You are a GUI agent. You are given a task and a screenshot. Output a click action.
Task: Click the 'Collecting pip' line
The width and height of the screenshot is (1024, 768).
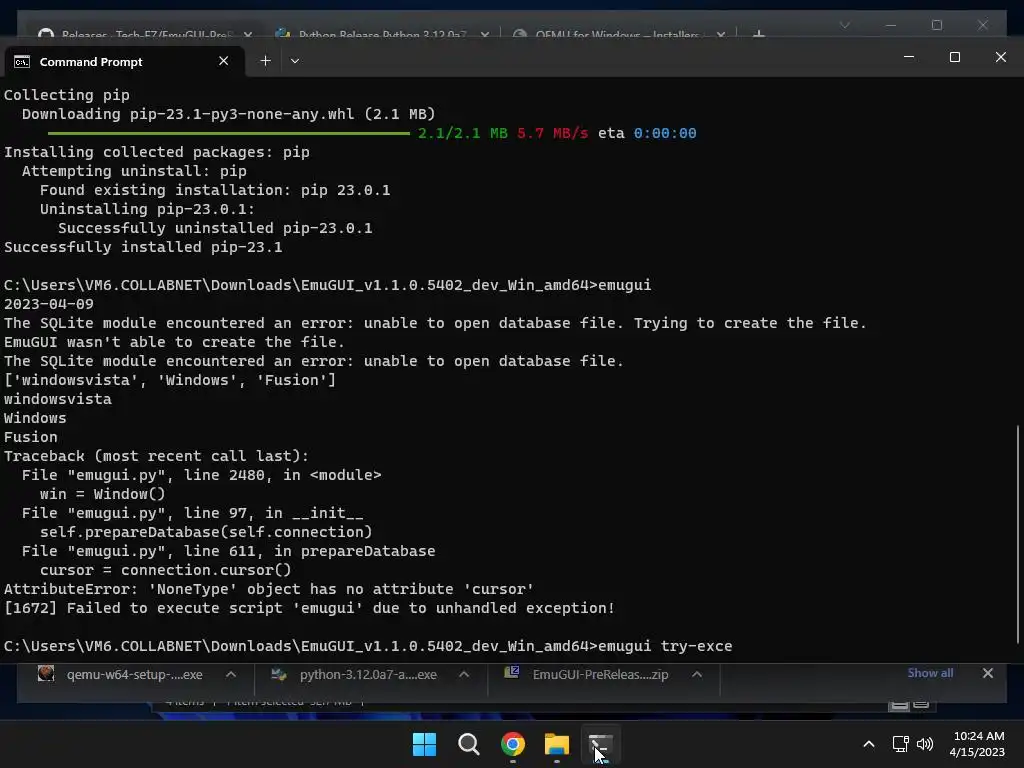click(67, 95)
